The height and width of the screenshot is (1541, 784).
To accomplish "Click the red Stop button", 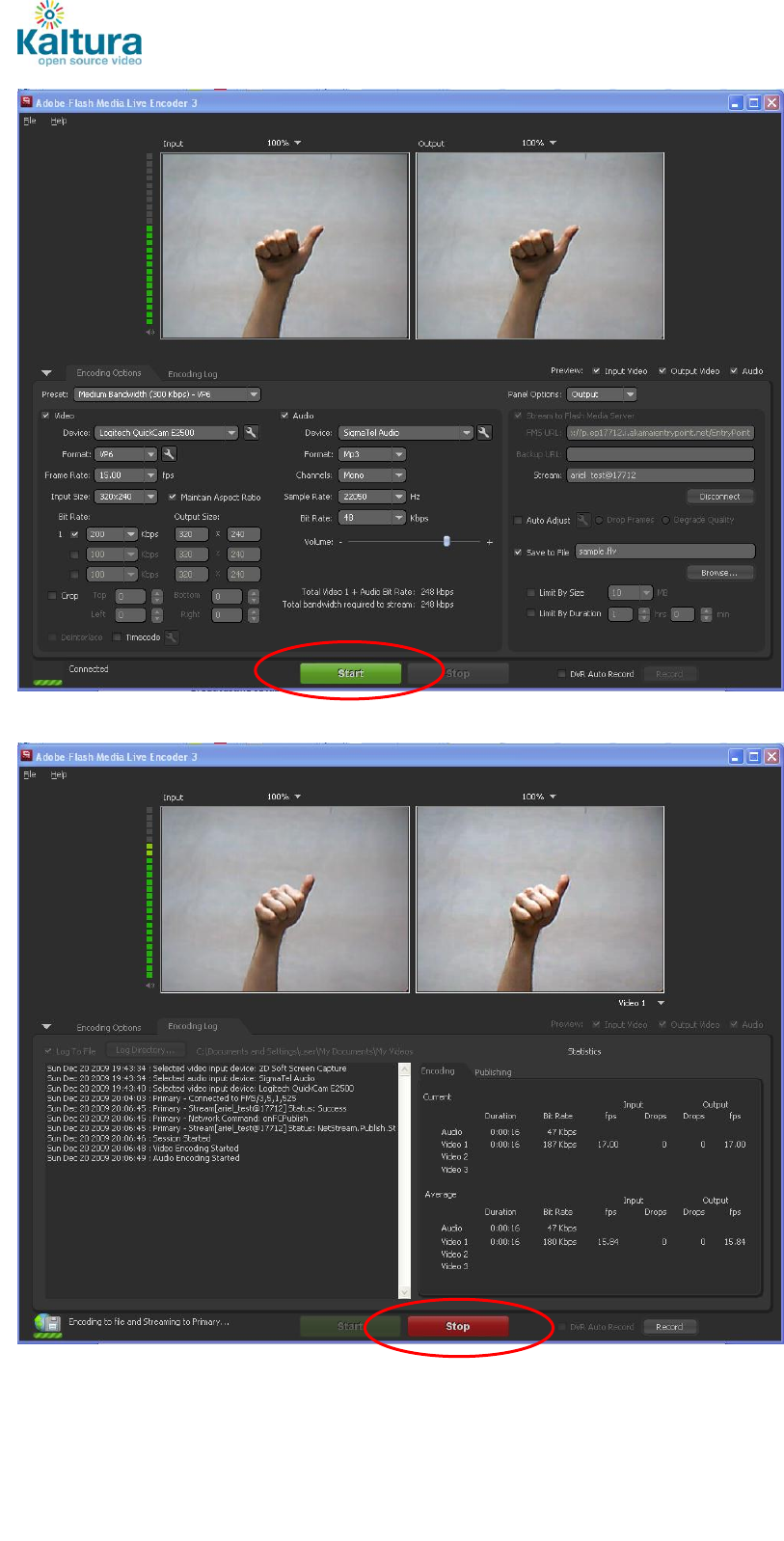I will tap(458, 1327).
